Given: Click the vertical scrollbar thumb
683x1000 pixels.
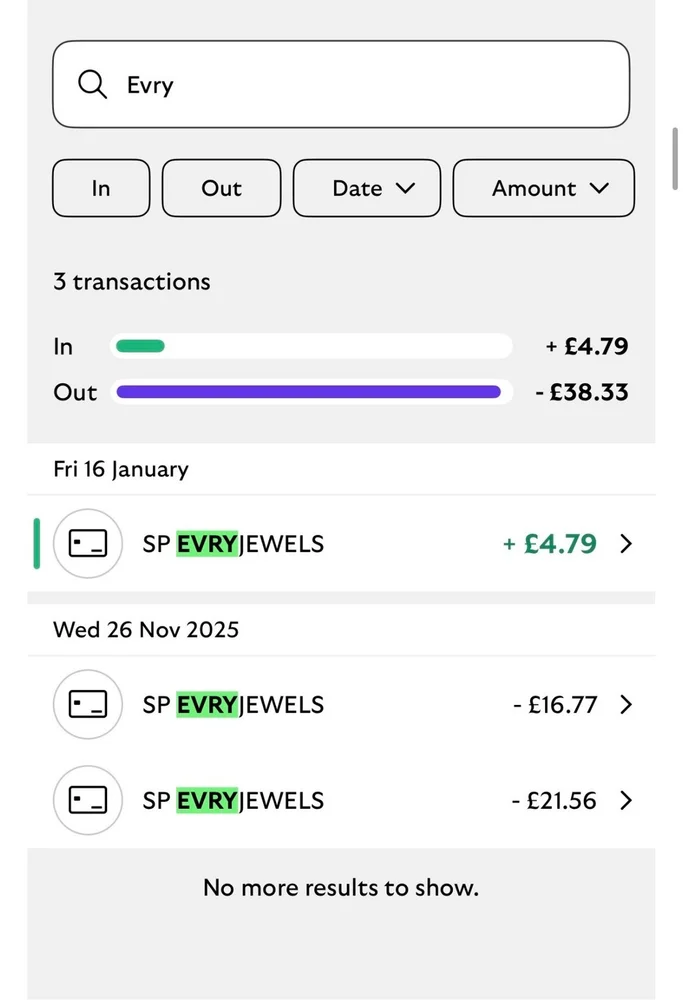Looking at the screenshot, I should click(675, 158).
